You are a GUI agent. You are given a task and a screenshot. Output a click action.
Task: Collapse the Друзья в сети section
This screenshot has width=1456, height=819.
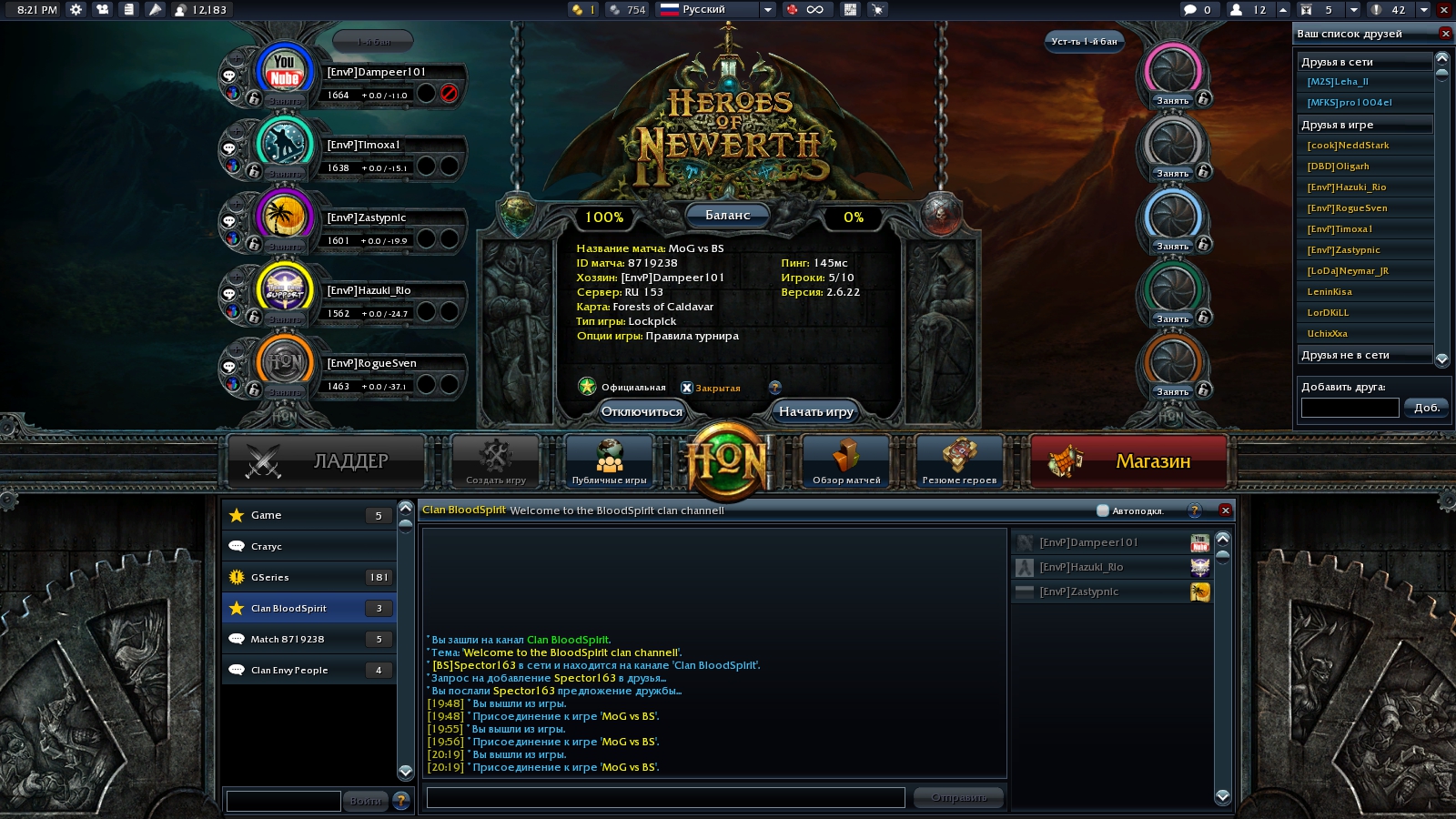(x=1365, y=62)
